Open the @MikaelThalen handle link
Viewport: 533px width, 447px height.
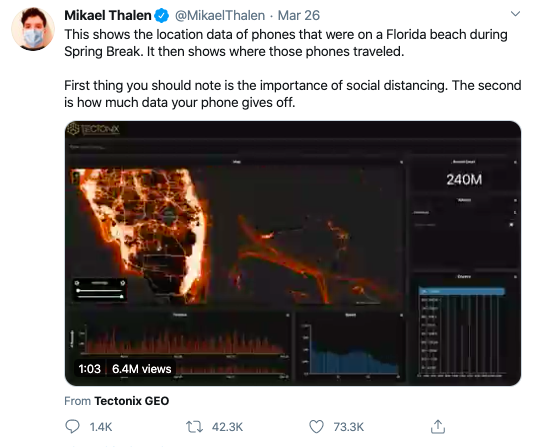[220, 16]
